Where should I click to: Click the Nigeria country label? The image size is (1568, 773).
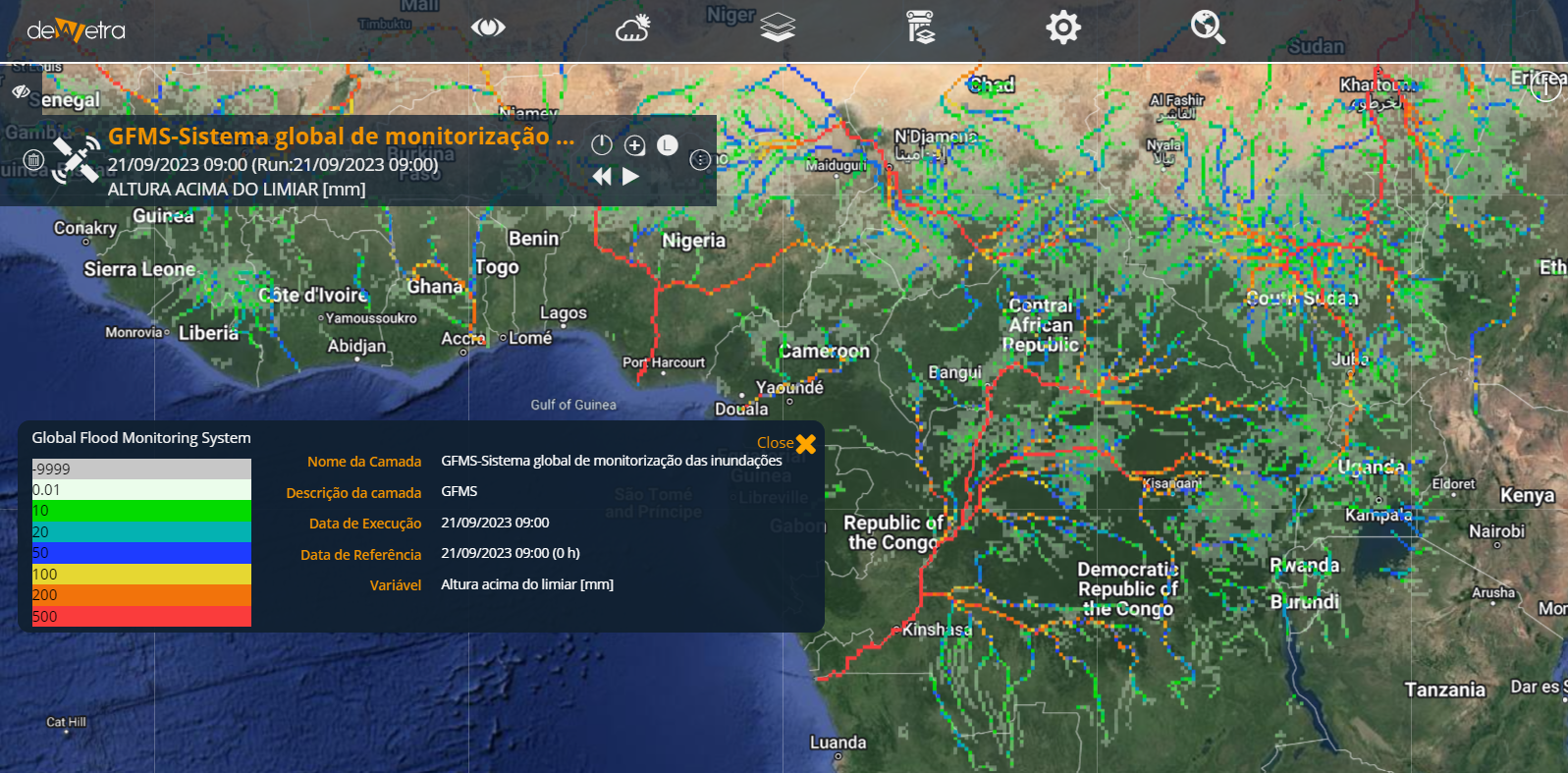[694, 241]
